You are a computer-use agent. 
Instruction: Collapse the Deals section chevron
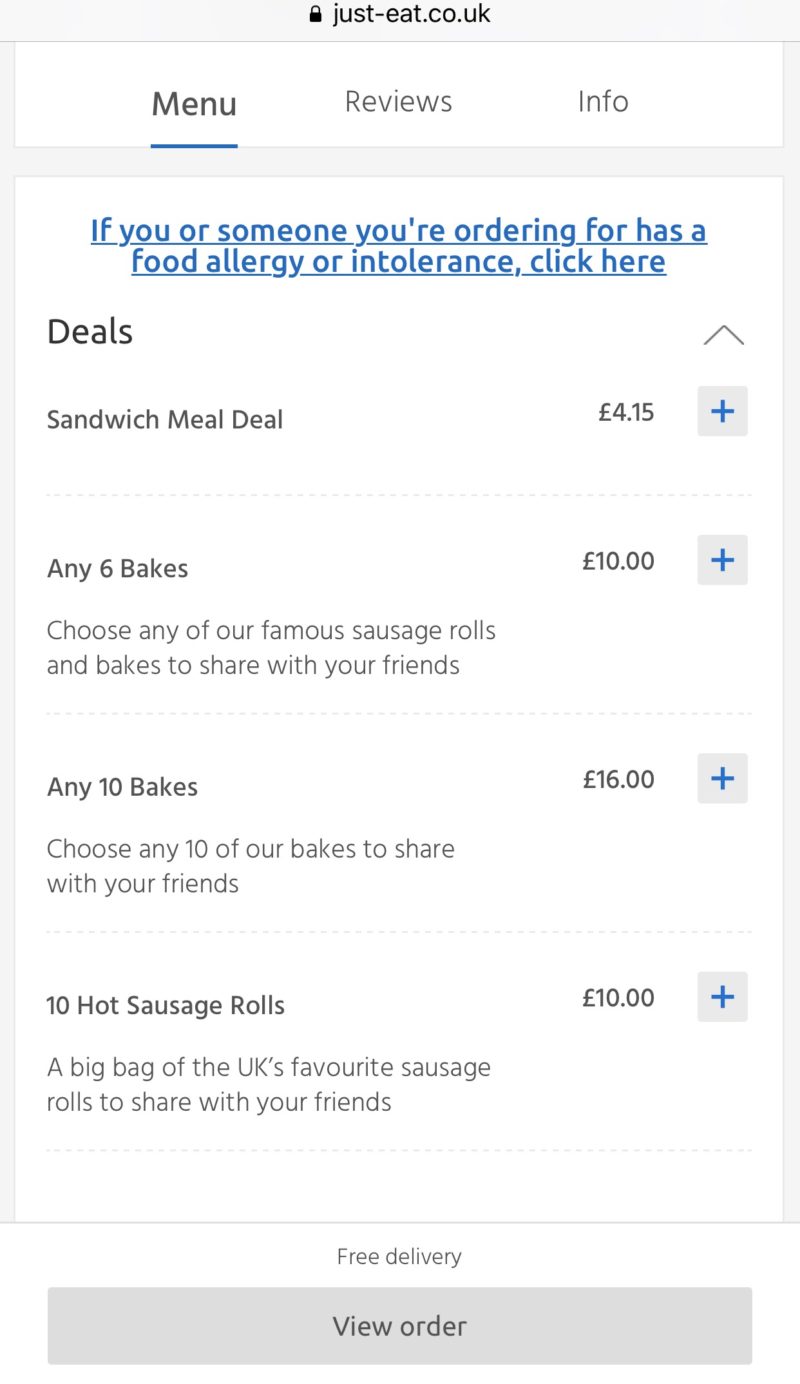point(723,335)
